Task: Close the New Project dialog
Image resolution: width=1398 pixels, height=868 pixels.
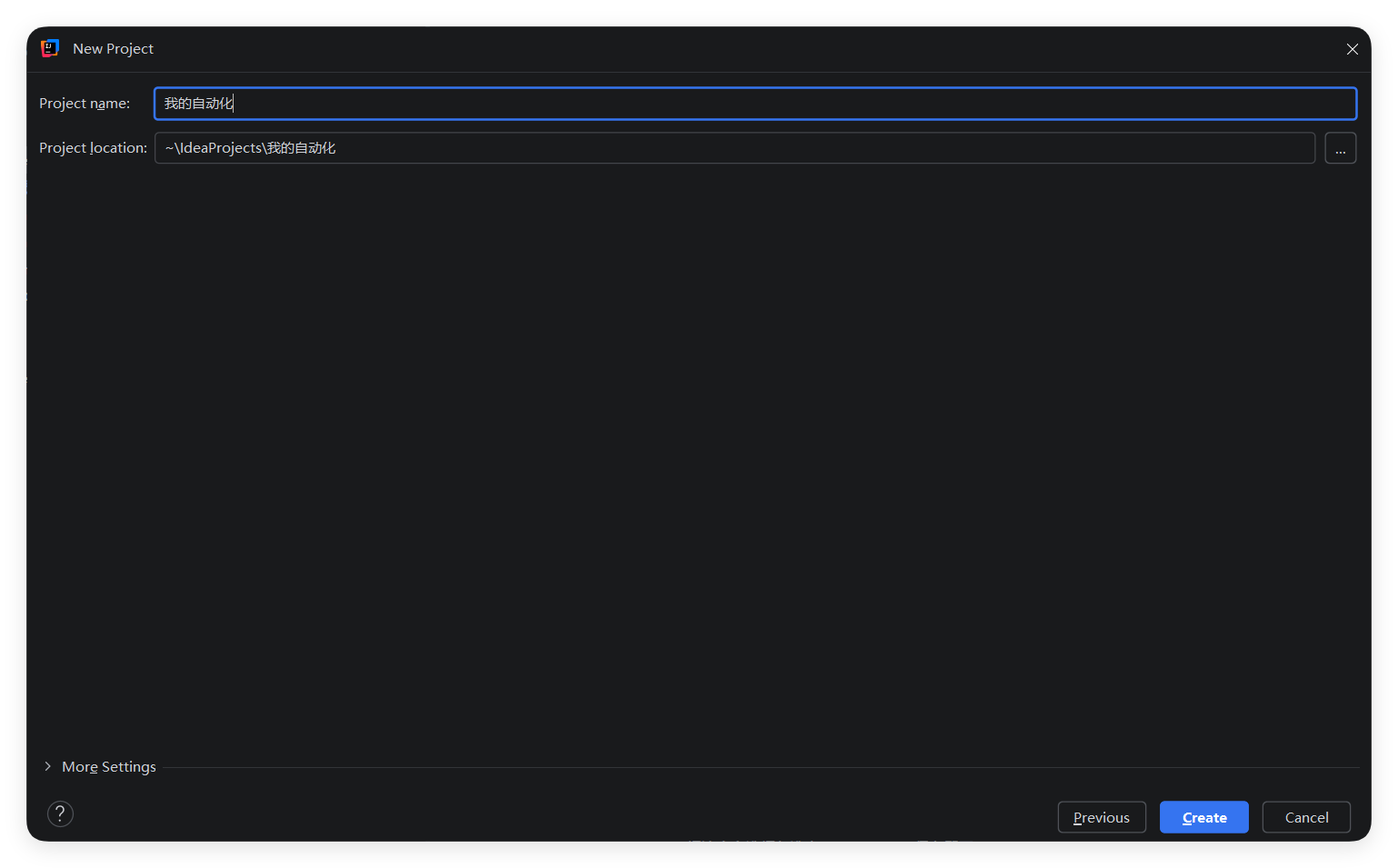Action: tap(1352, 49)
